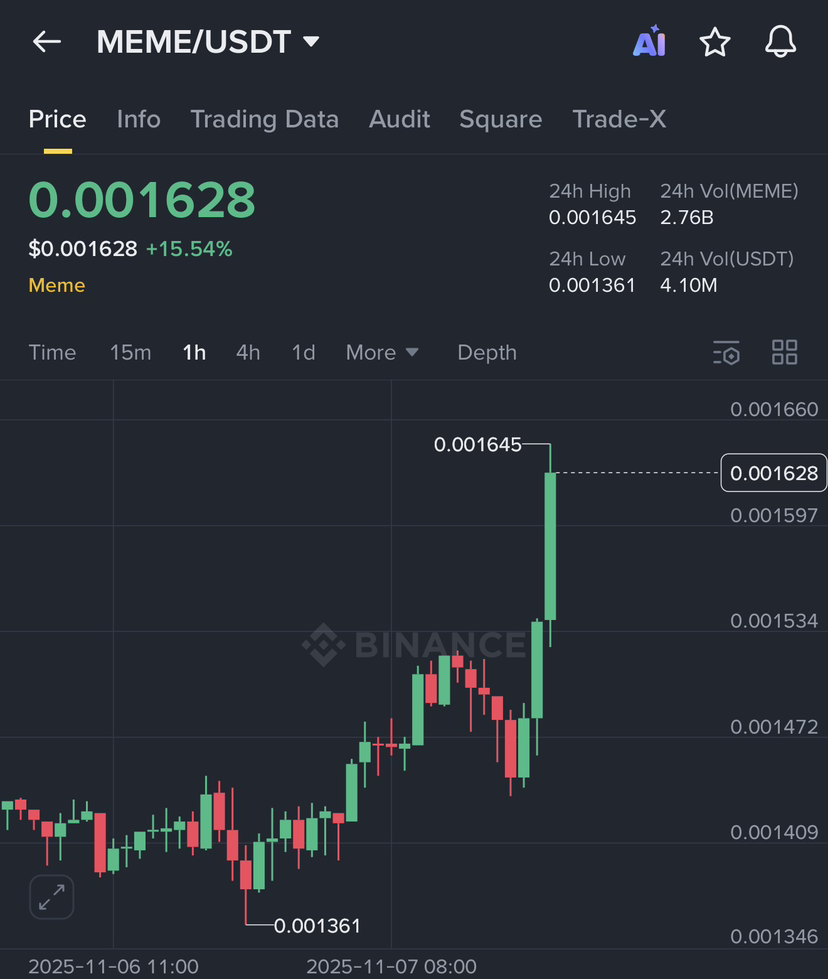Open the More timeframes dropdown

click(382, 352)
